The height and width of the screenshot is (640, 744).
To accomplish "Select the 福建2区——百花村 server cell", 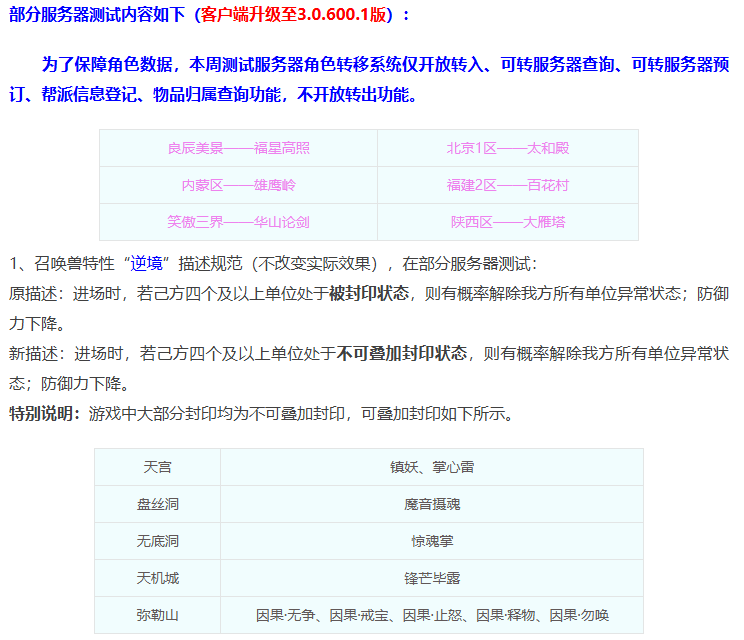I will click(x=507, y=185).
